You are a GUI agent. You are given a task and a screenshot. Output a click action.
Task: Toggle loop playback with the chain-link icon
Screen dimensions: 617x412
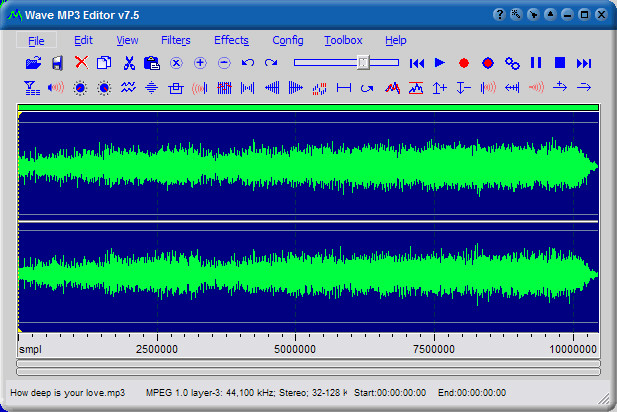pos(512,63)
